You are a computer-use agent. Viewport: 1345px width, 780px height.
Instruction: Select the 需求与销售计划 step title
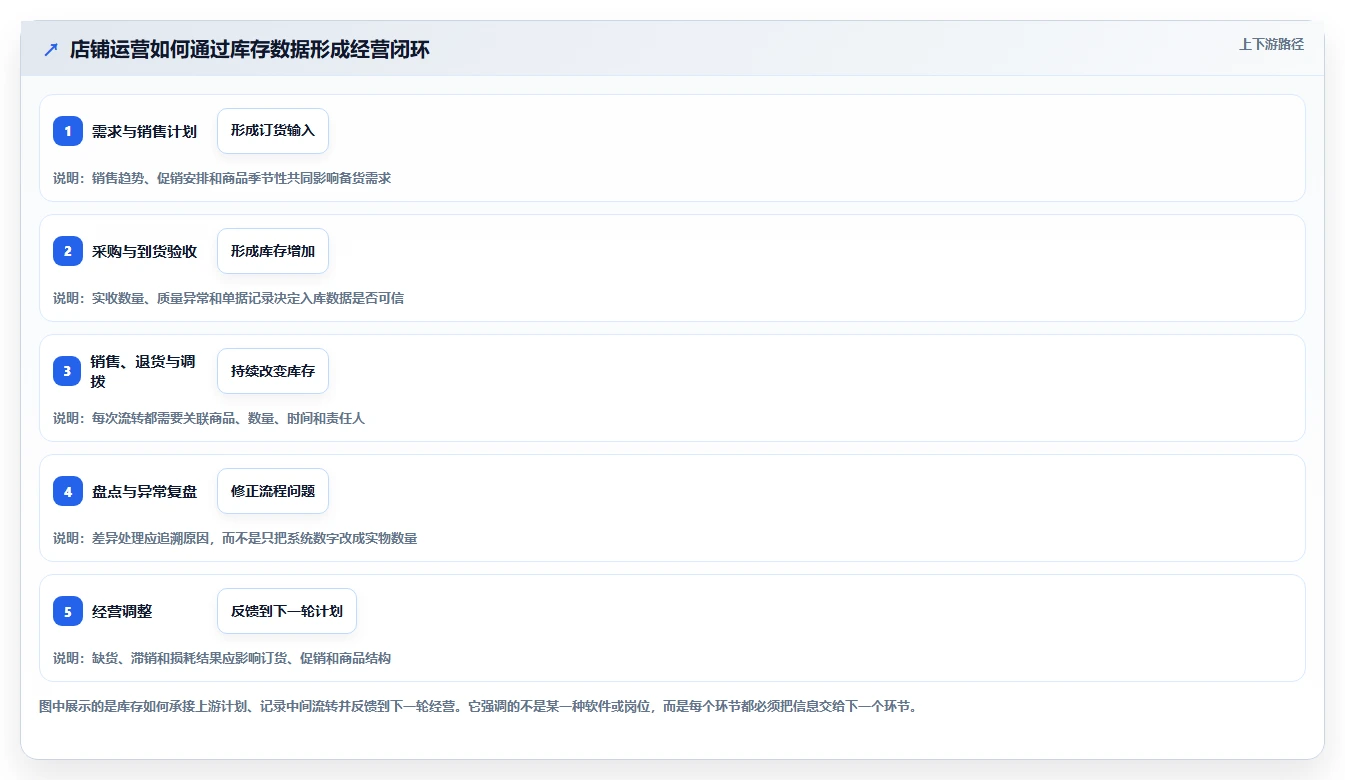pyautogui.click(x=144, y=131)
